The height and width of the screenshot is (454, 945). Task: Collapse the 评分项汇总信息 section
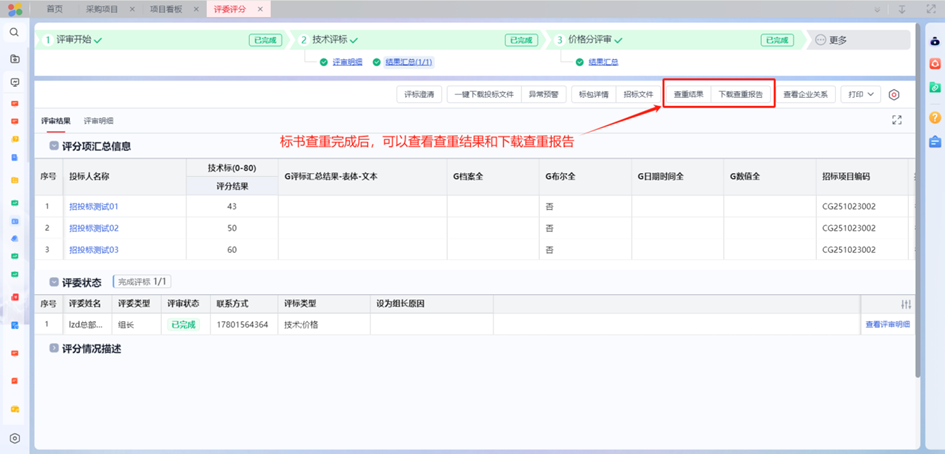(54, 145)
